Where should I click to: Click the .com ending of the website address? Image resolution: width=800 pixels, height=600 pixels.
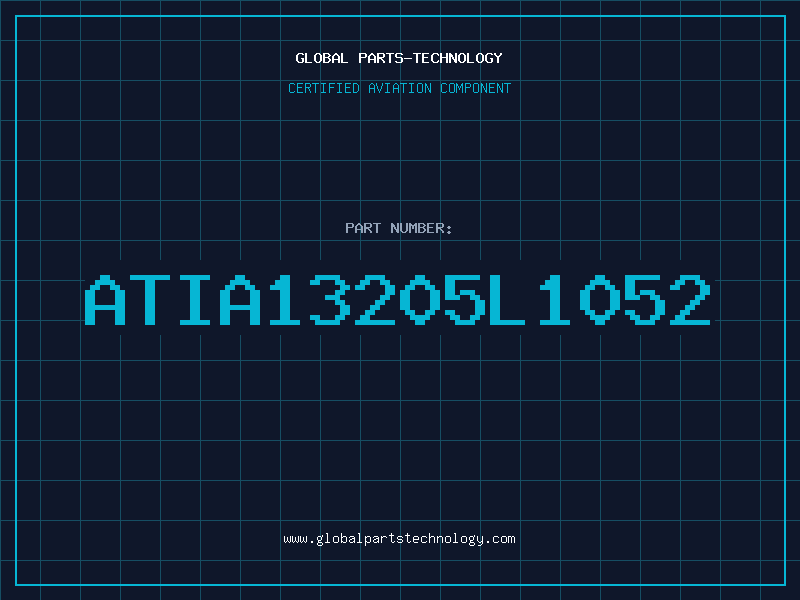pyautogui.click(x=499, y=539)
